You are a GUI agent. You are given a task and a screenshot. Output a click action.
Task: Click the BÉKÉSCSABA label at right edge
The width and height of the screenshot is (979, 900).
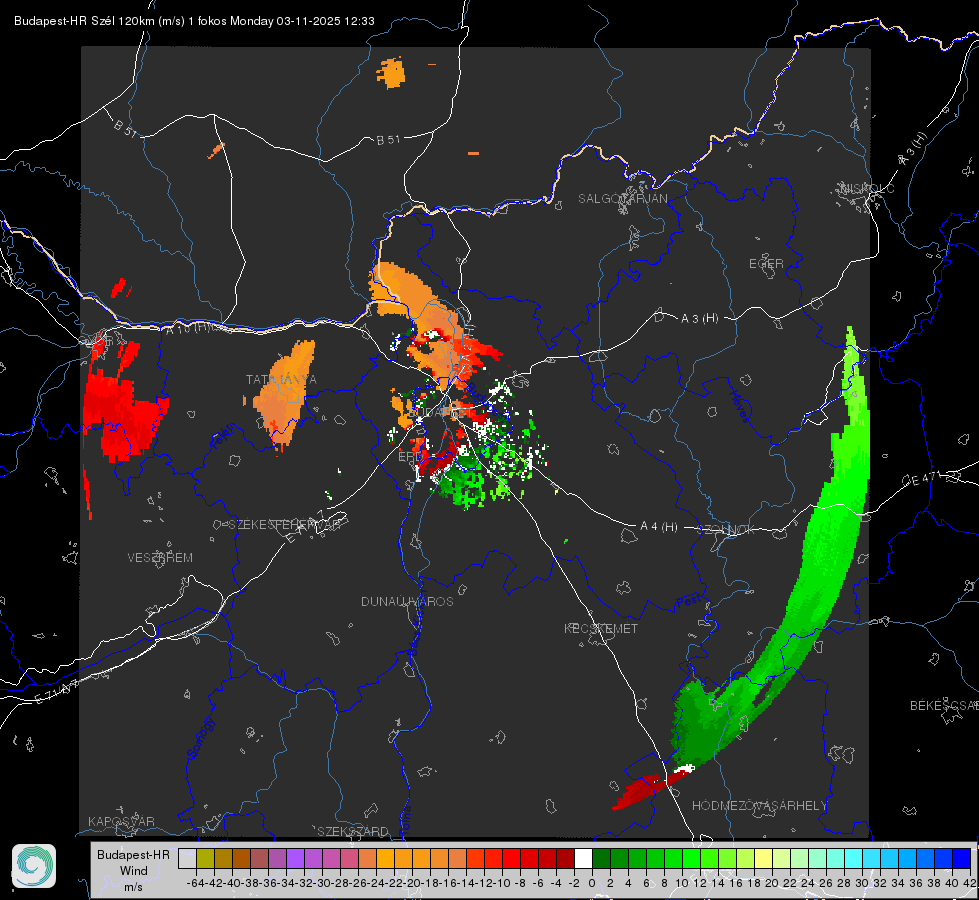[944, 706]
